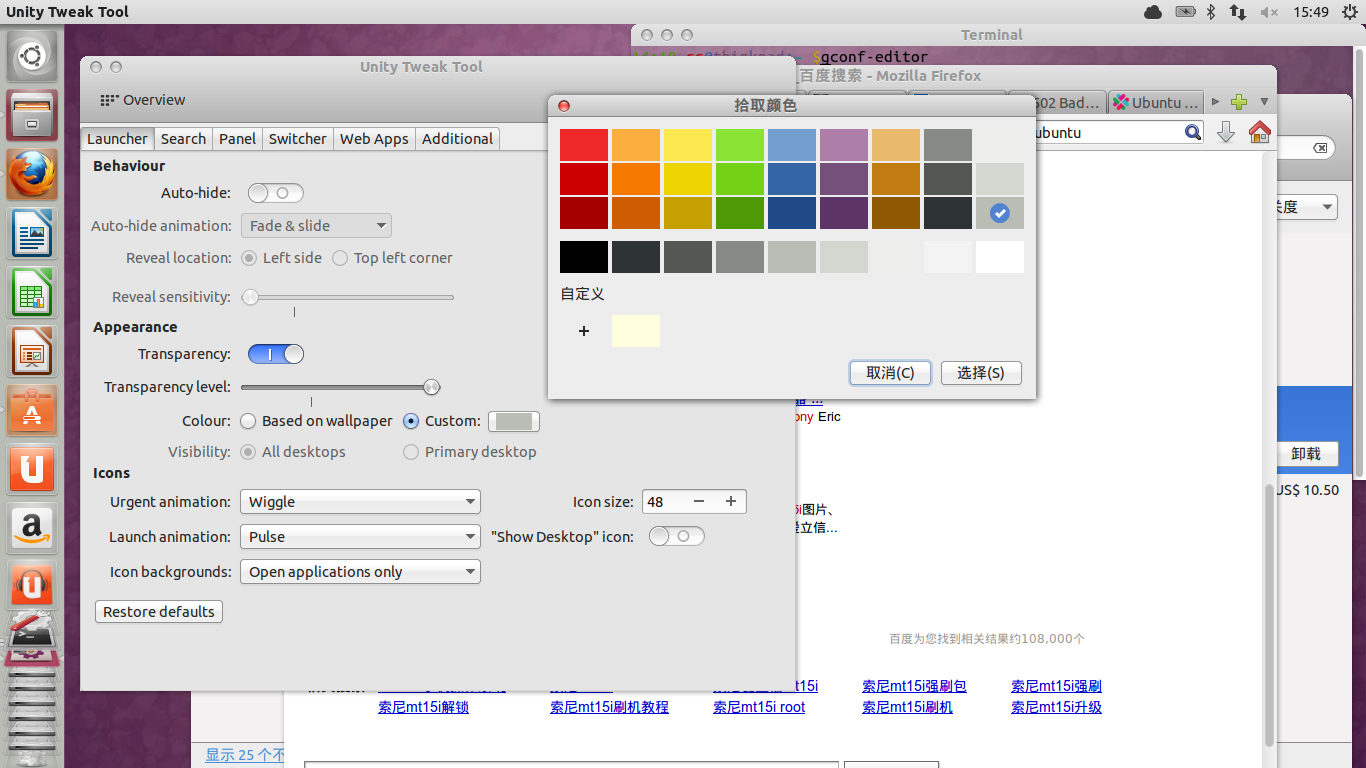The height and width of the screenshot is (768, 1366).
Task: Select the pale yellow custom swatch
Action: coord(636,331)
